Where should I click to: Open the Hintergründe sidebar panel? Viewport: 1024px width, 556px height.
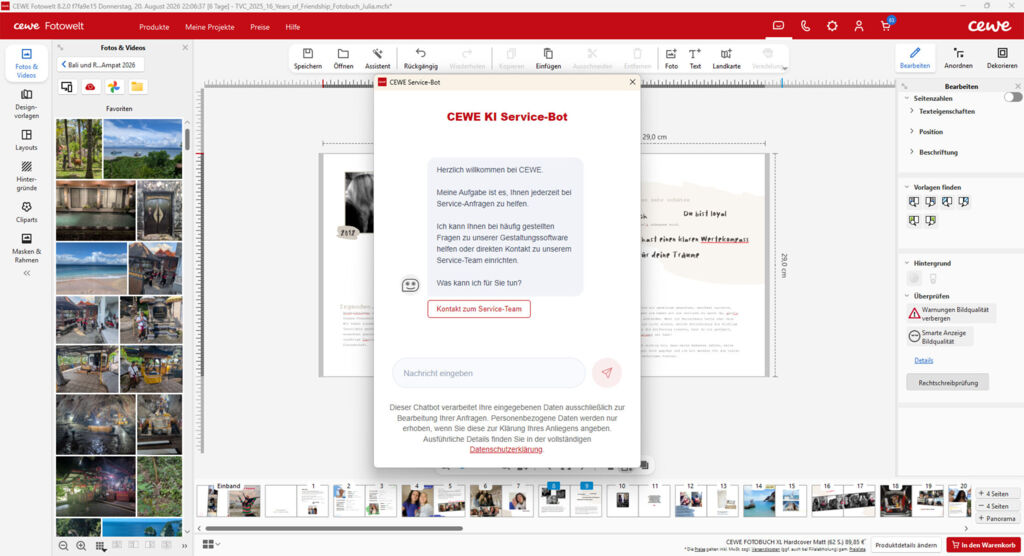pyautogui.click(x=26, y=176)
